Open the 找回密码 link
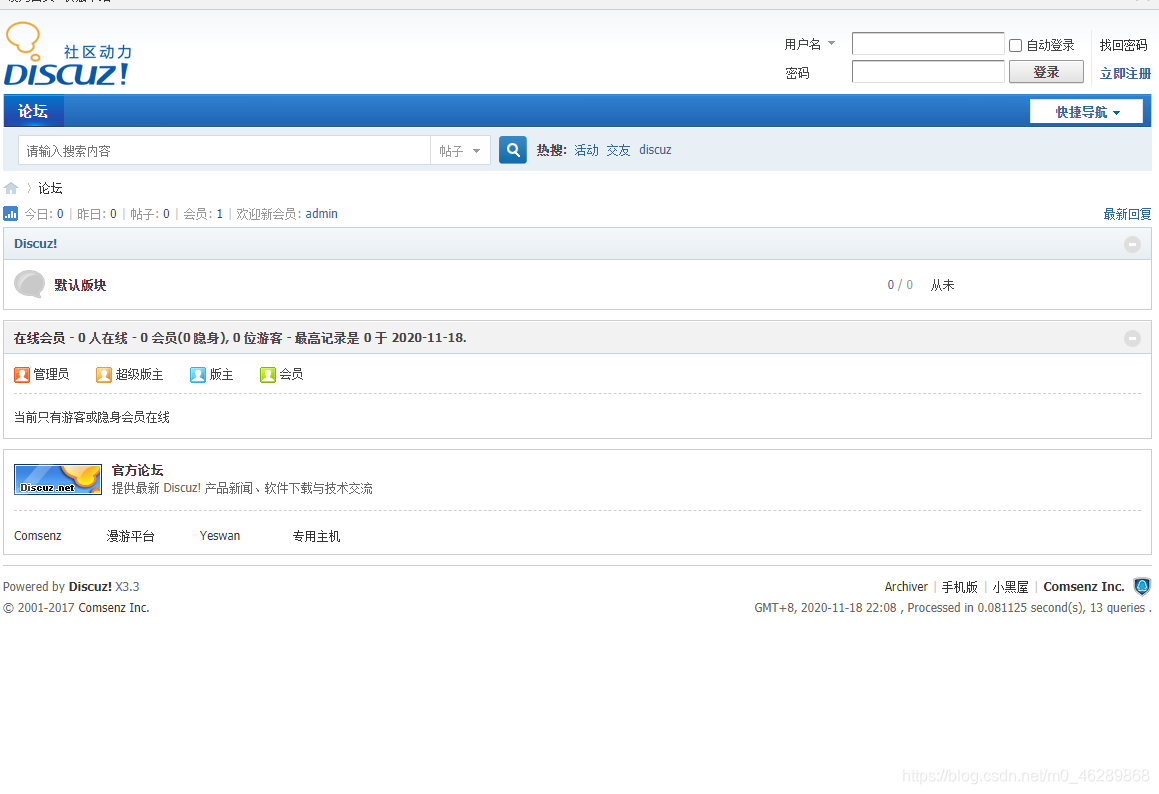This screenshot has width=1159, height=794. [x=1124, y=45]
